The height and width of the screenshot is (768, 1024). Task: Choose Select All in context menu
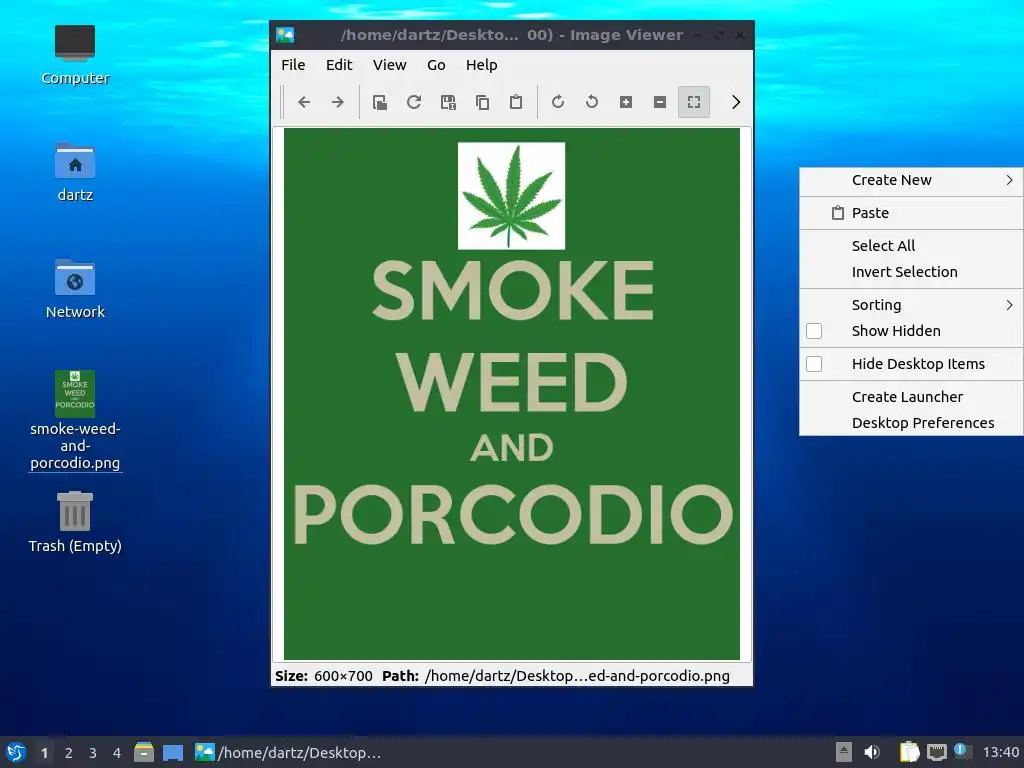point(911,246)
